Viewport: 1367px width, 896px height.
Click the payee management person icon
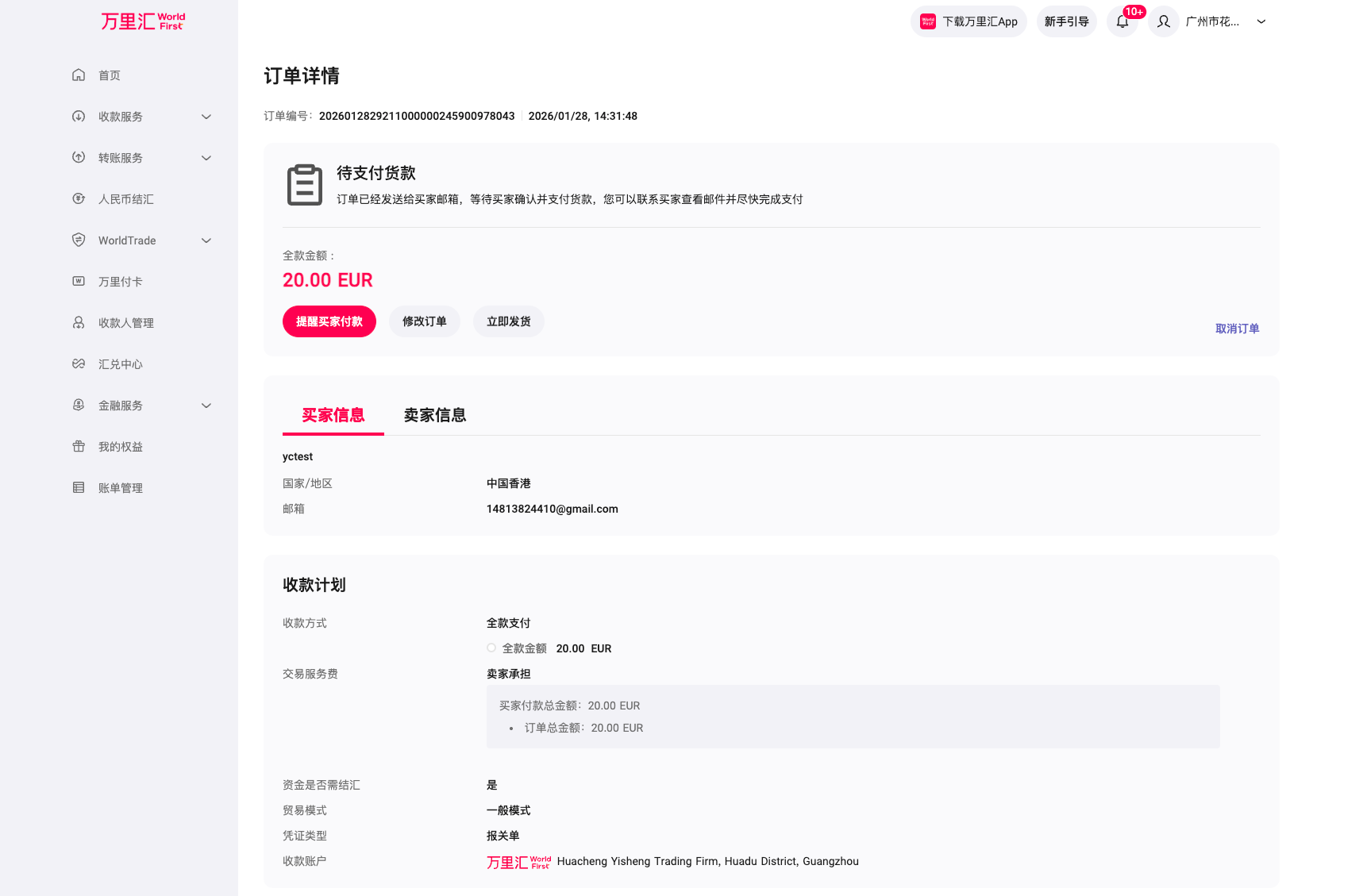pyautogui.click(x=79, y=323)
